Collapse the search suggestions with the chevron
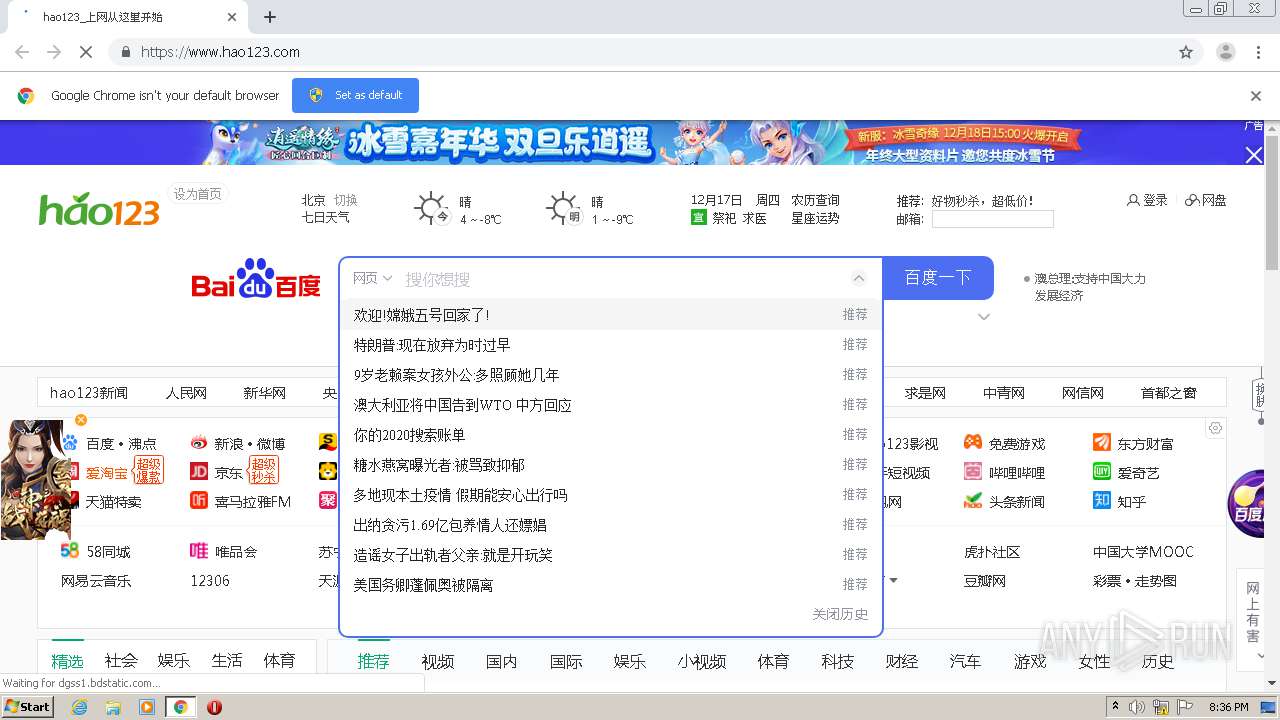The width and height of the screenshot is (1280, 720). pyautogui.click(x=858, y=279)
